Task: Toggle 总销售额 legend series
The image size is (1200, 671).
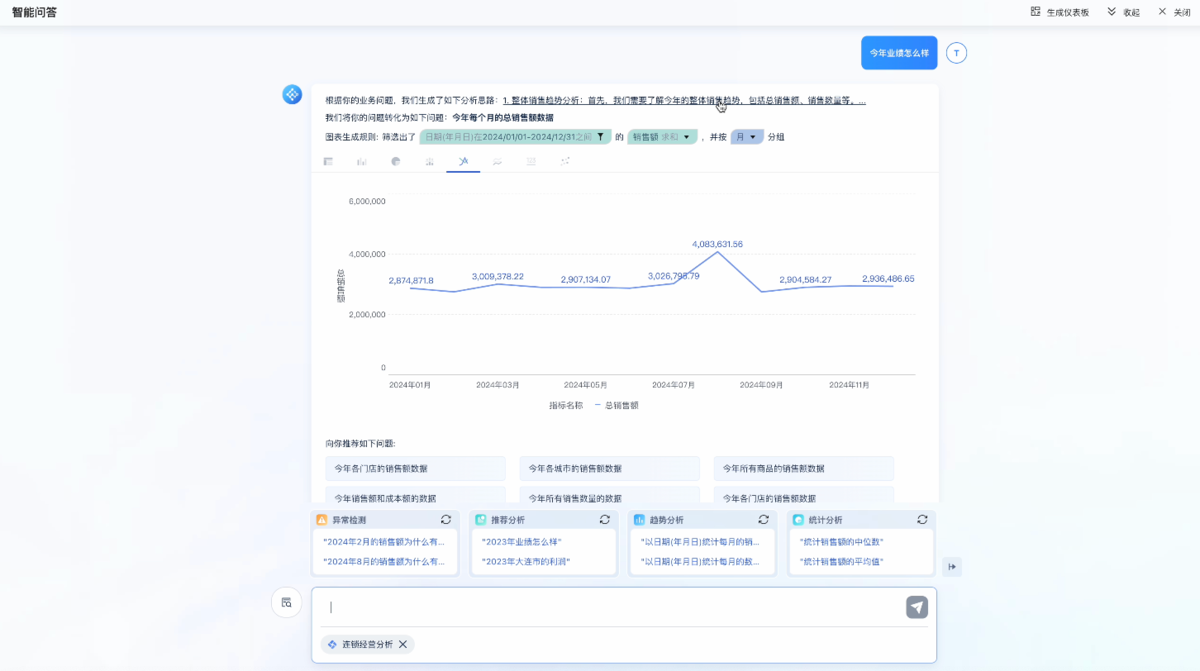Action: pos(616,405)
